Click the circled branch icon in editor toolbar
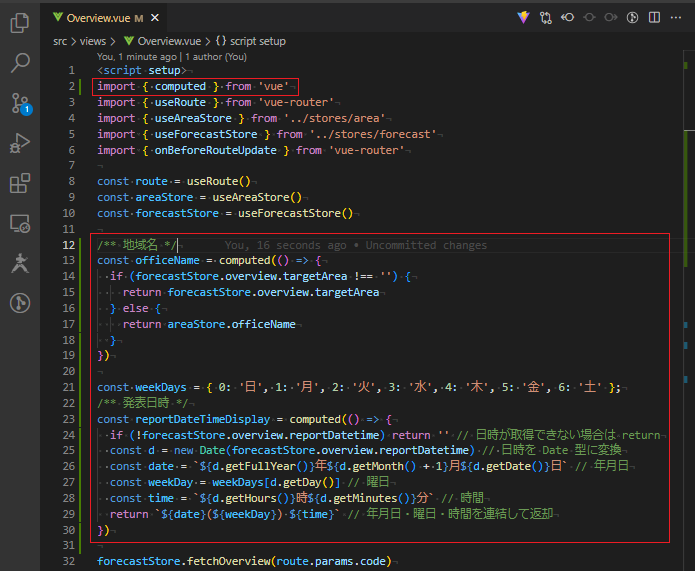This screenshot has height=571, width=695. (x=633, y=17)
